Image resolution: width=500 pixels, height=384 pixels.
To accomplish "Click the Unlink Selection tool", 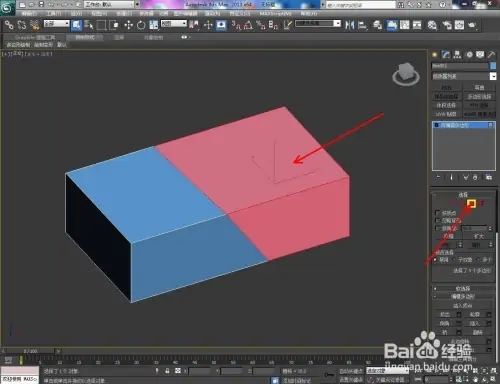I will (22, 25).
